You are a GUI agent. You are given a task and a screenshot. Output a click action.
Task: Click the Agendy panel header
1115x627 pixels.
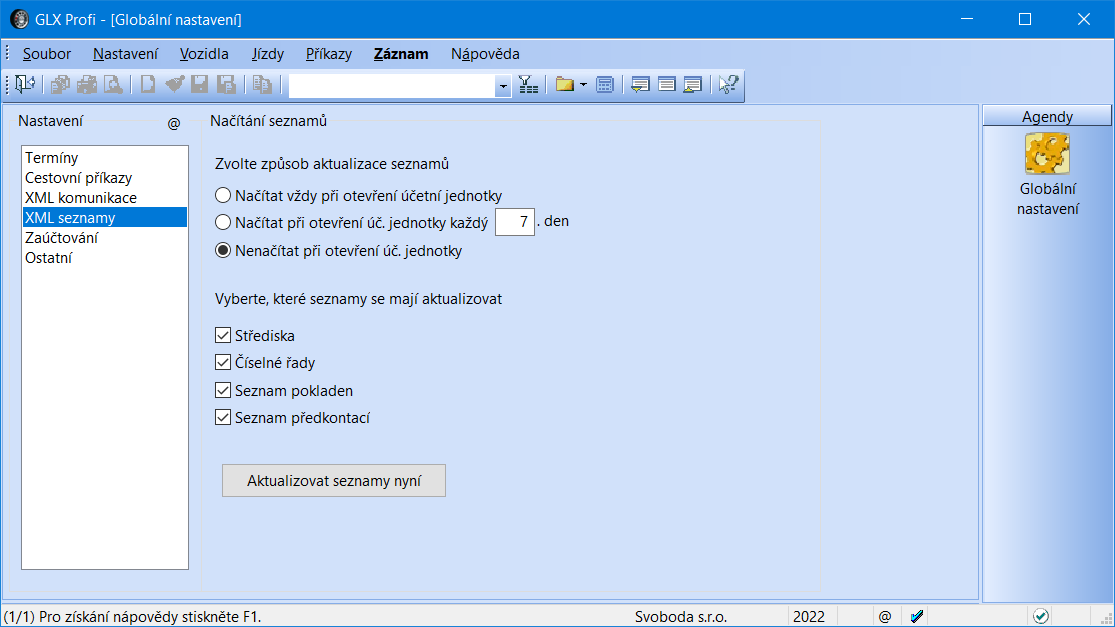(1047, 116)
